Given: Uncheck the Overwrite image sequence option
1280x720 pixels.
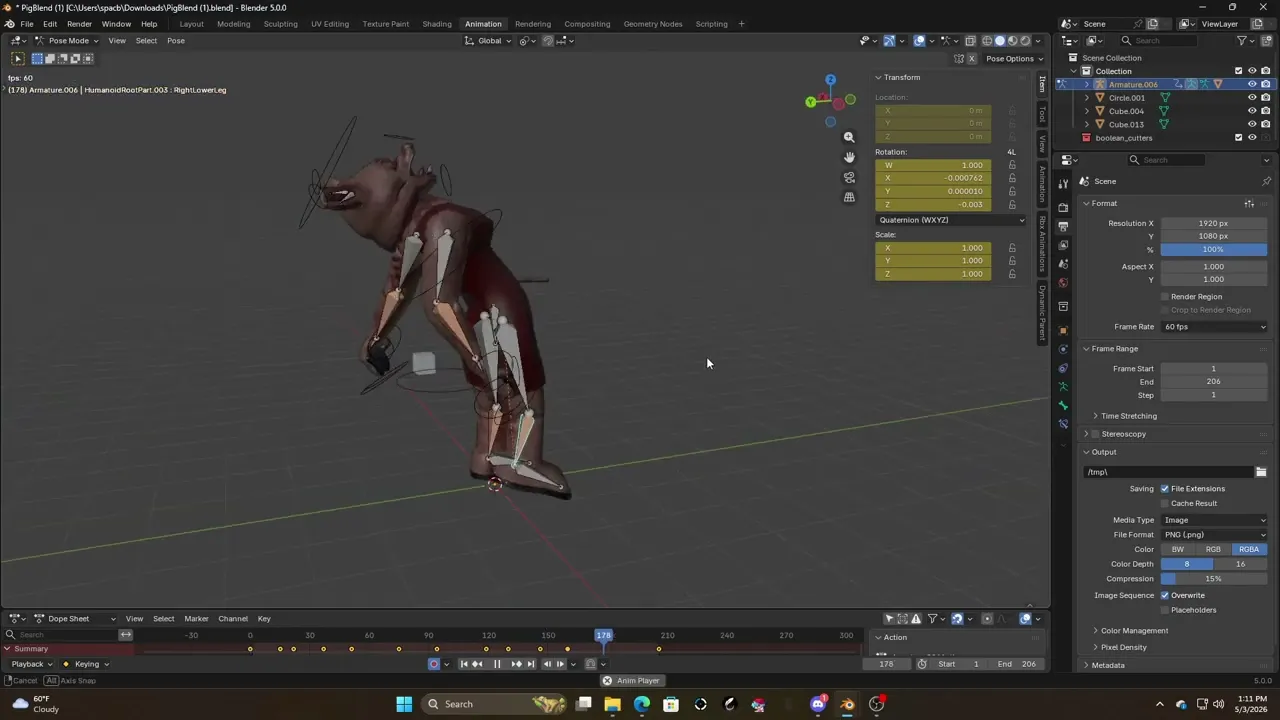Looking at the screenshot, I should (1165, 595).
